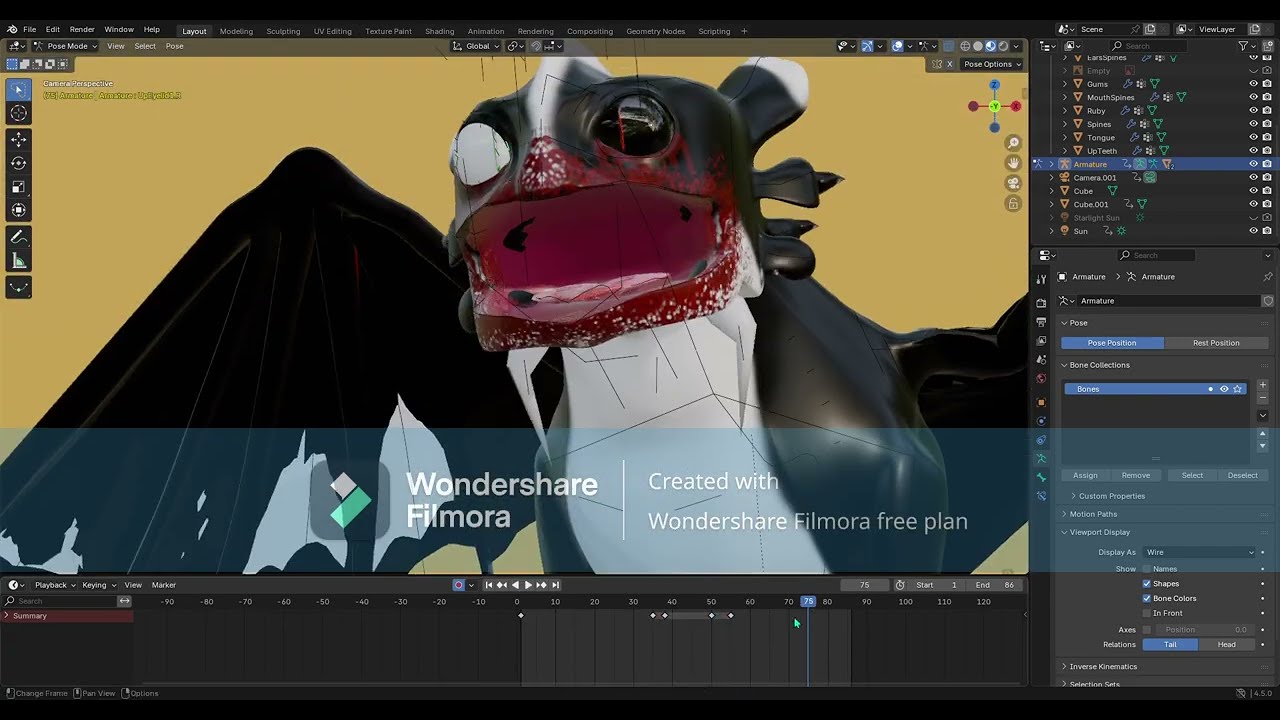Screen dimensions: 1280x720
Task: Set Relations to Head
Action: [x=1227, y=644]
